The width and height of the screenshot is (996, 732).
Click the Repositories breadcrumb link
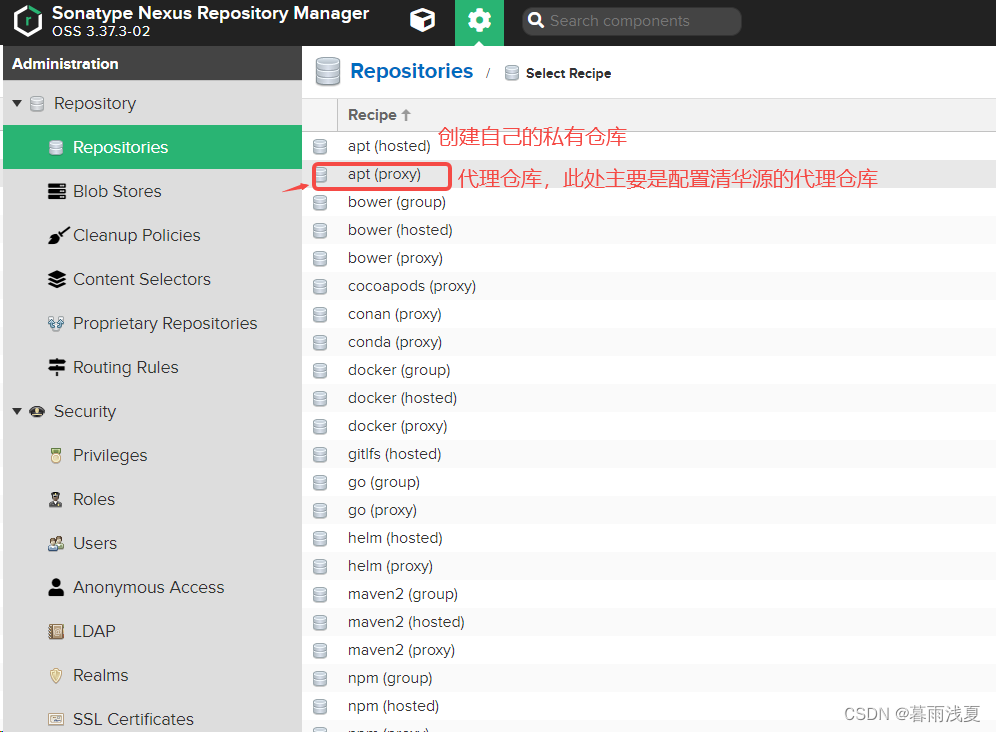point(411,72)
